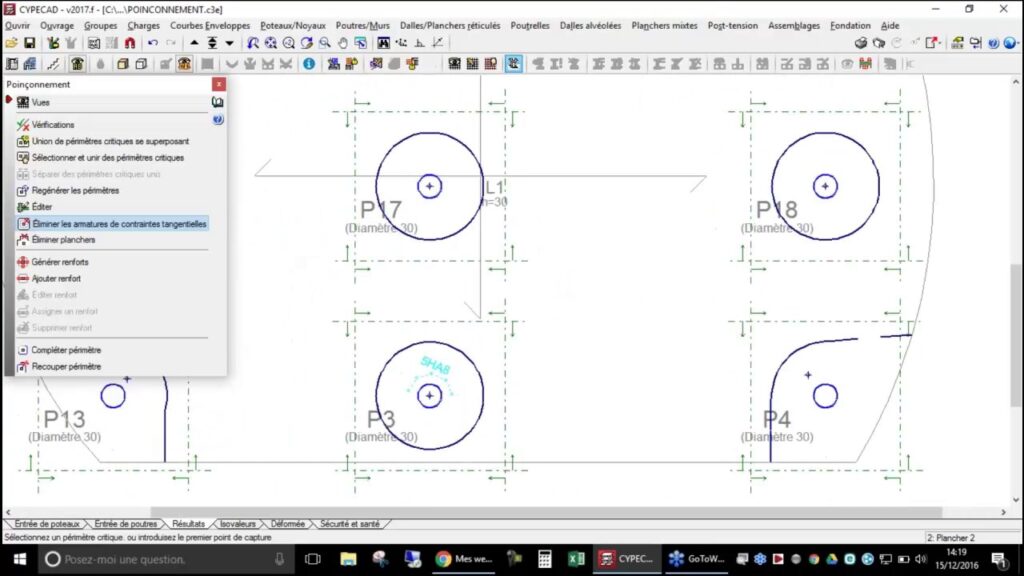Click the blue info icon in toolbar

coord(309,64)
